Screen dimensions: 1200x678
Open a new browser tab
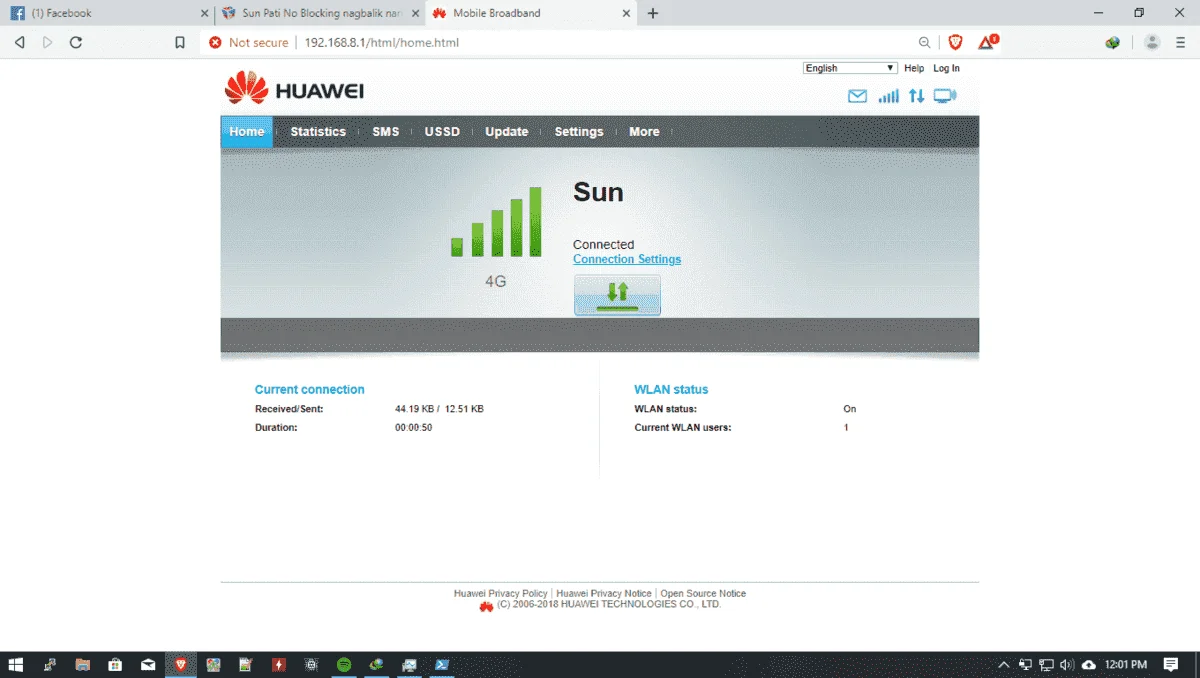point(653,13)
